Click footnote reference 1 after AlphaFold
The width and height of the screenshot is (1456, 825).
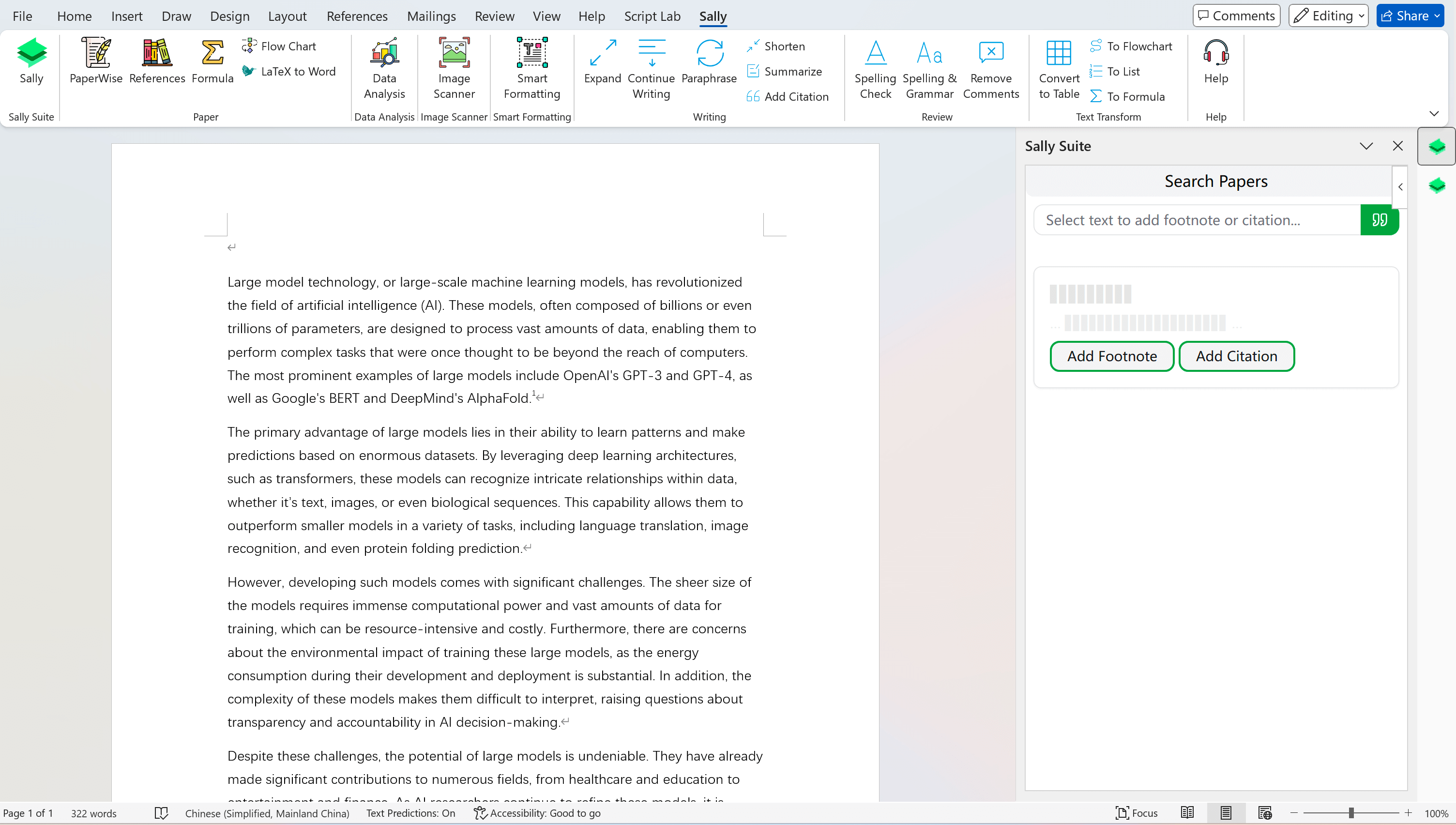(x=533, y=393)
